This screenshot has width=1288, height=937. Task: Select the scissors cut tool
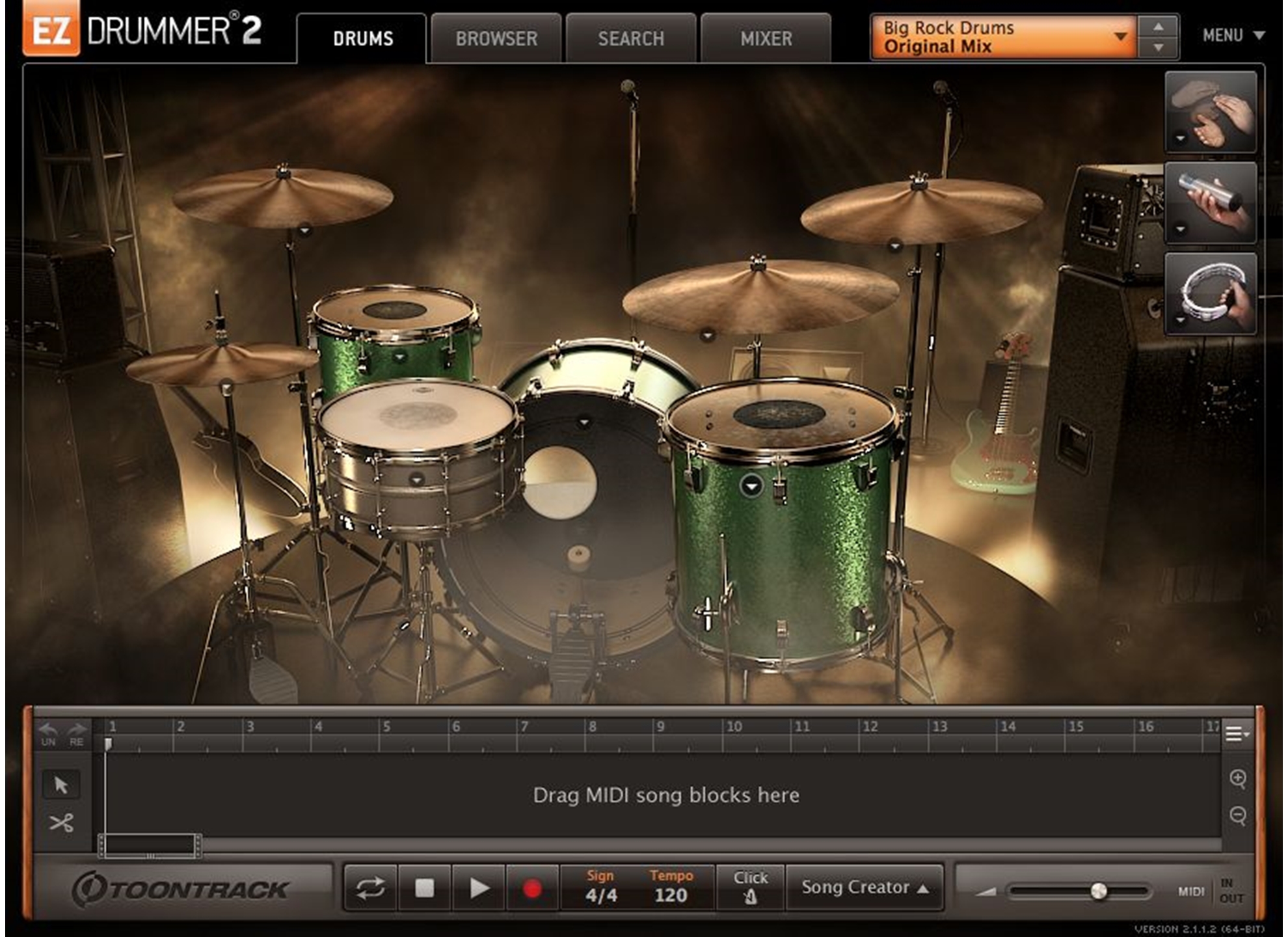tap(61, 823)
